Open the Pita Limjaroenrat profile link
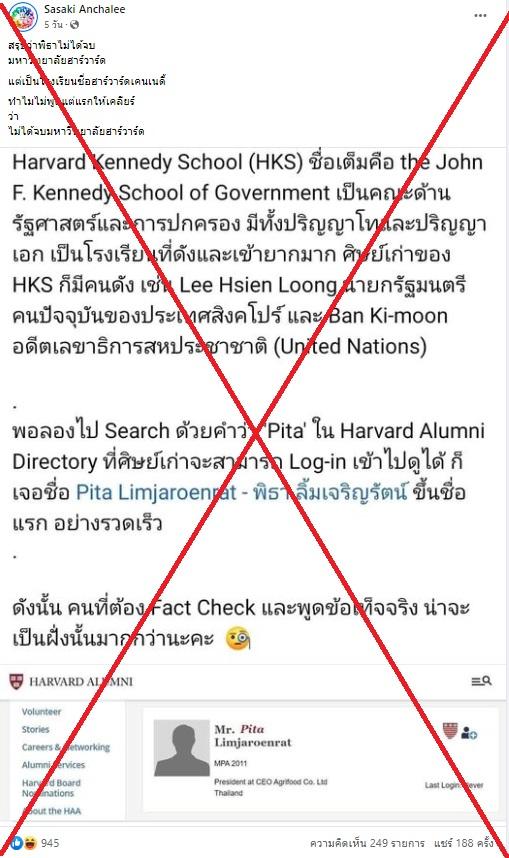Screen dimensions: 509x858 pos(241,492)
